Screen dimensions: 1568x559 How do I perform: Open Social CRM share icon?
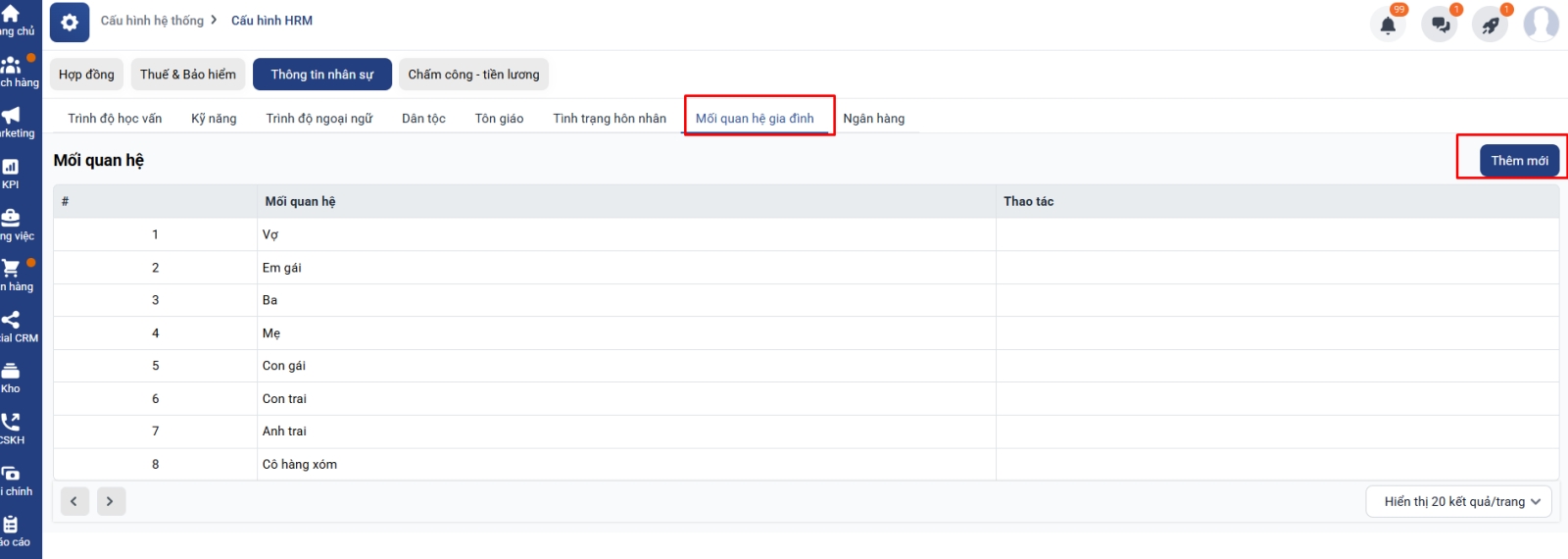(12, 327)
